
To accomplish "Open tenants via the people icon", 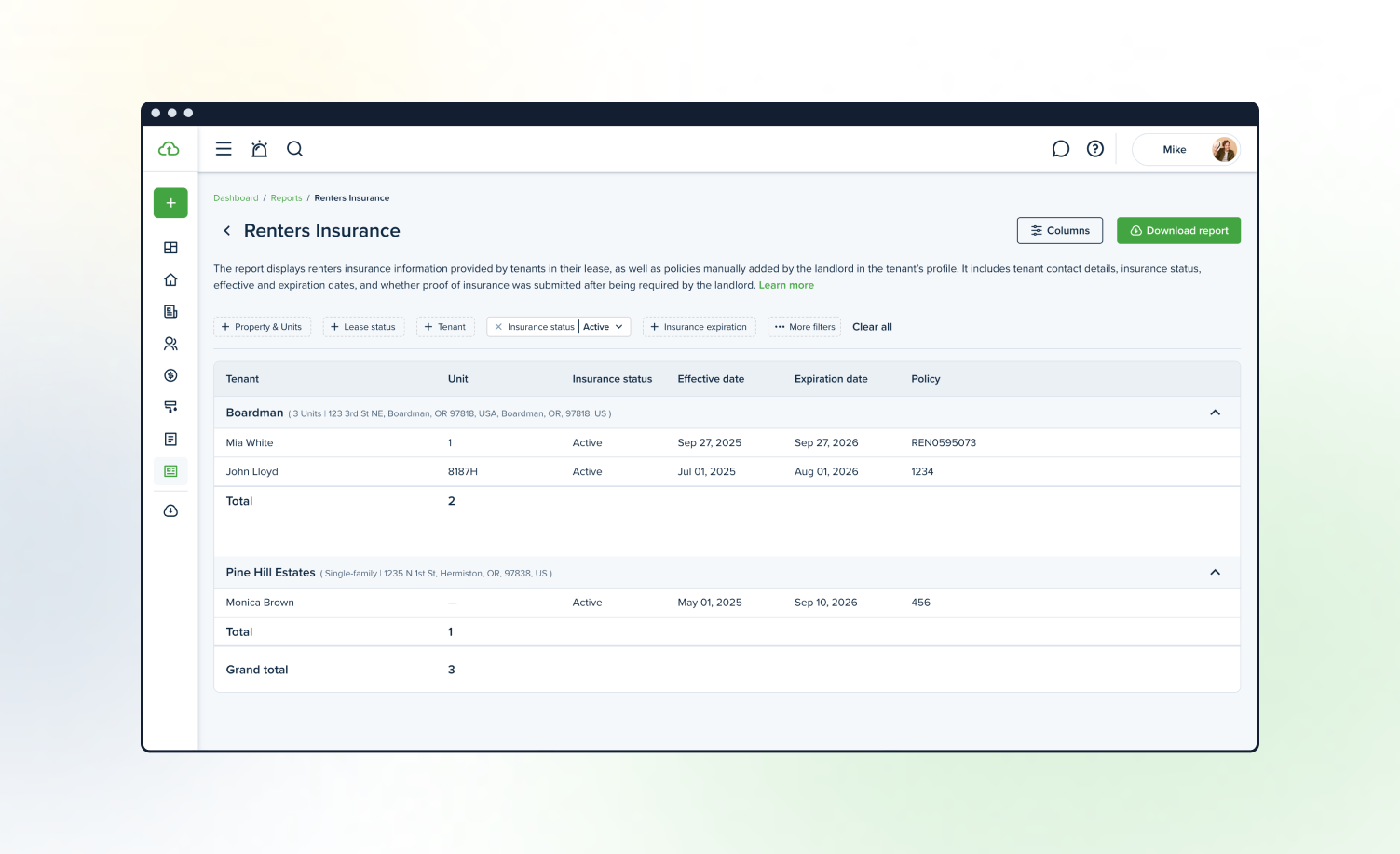I will (170, 344).
